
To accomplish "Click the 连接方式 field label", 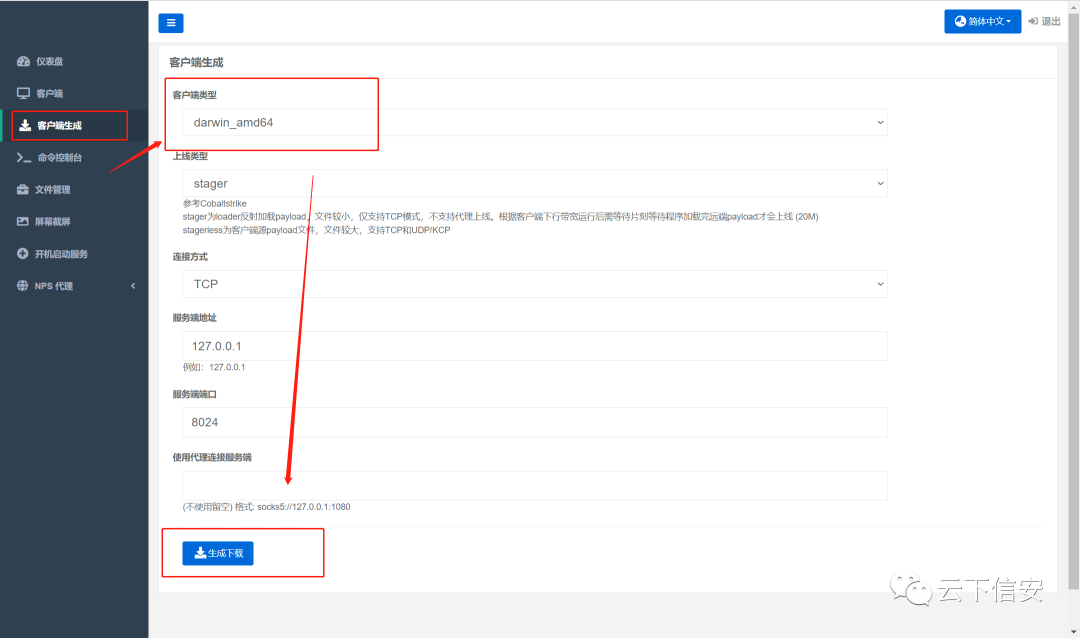I will tap(190, 256).
